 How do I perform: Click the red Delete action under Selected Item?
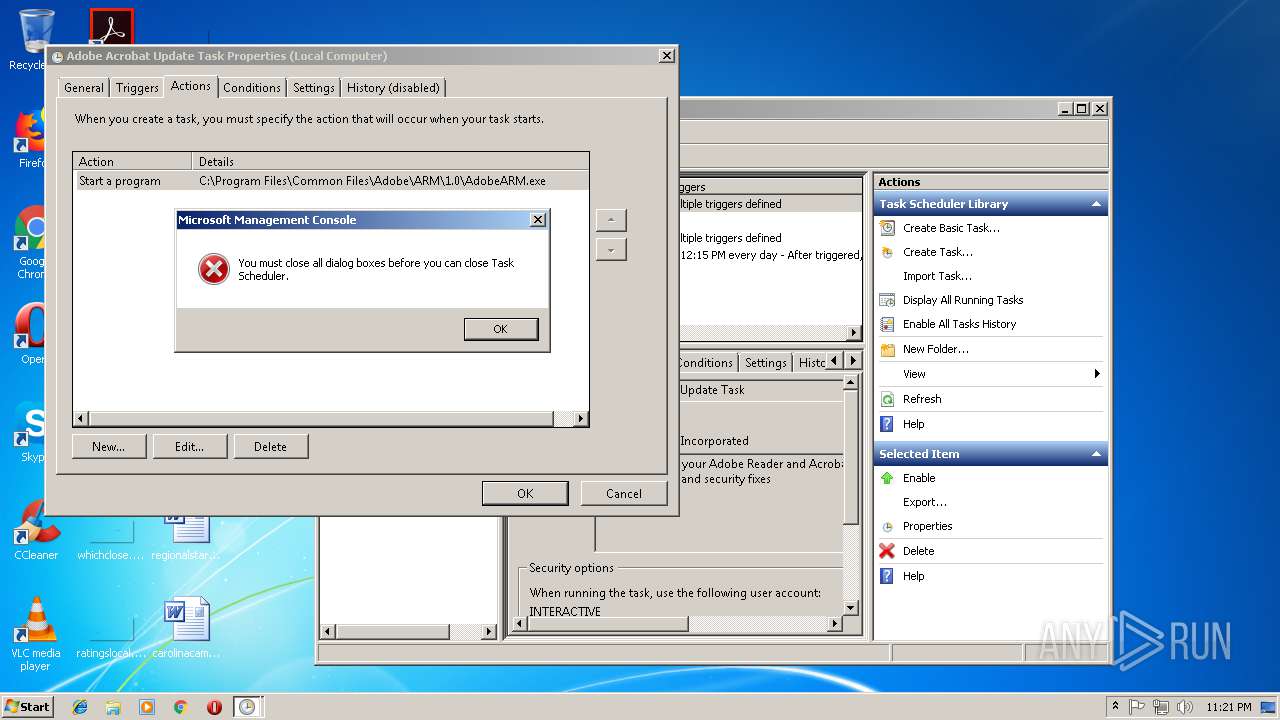tap(918, 551)
